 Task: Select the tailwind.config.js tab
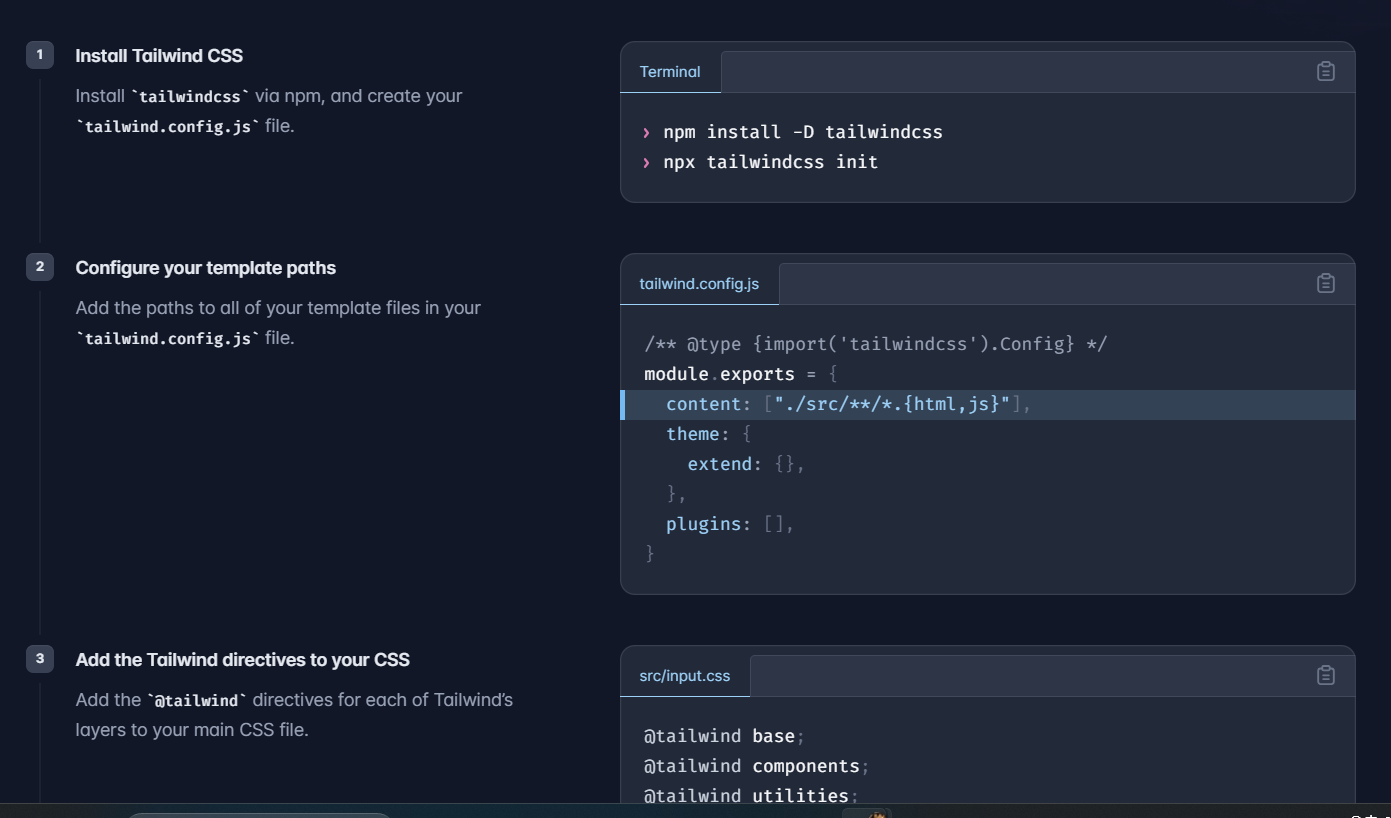click(699, 284)
